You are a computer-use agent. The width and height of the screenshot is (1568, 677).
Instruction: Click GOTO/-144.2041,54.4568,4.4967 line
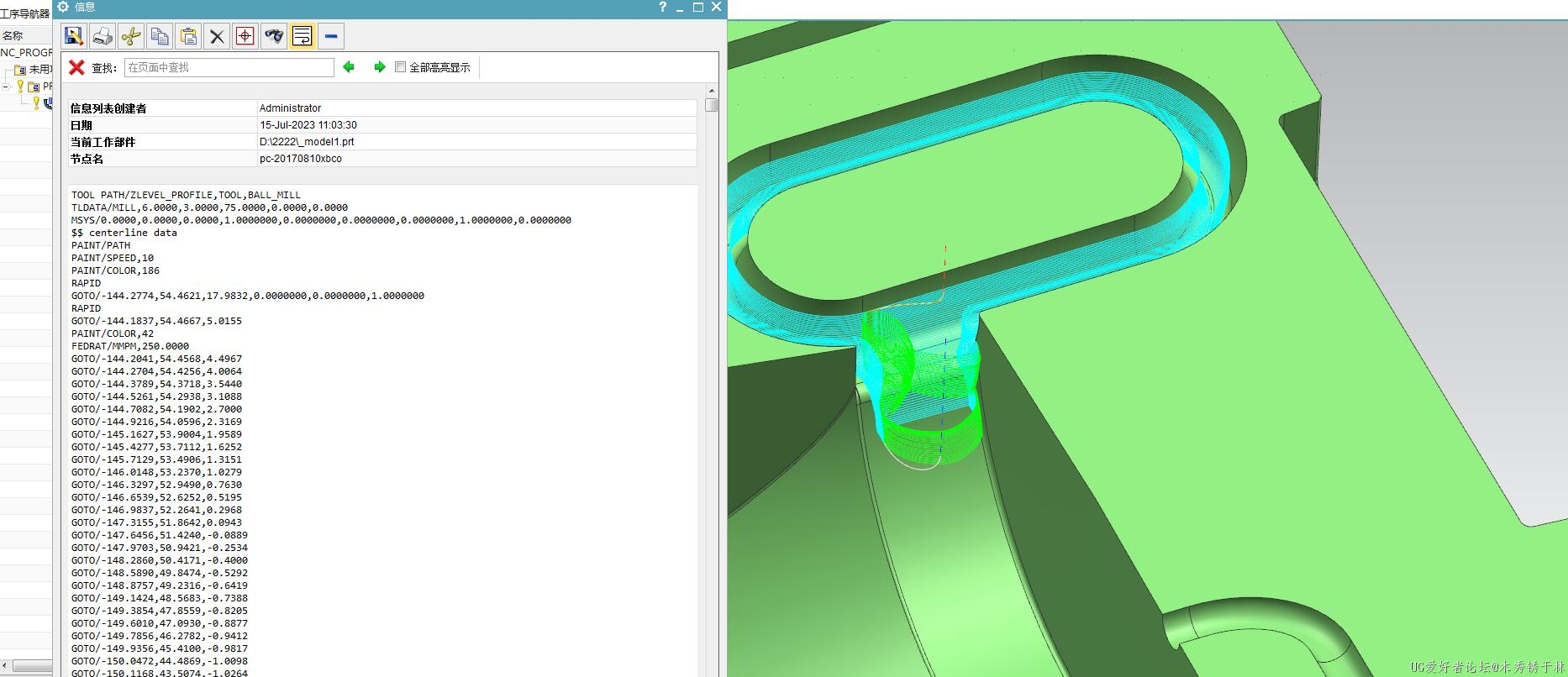coord(156,359)
